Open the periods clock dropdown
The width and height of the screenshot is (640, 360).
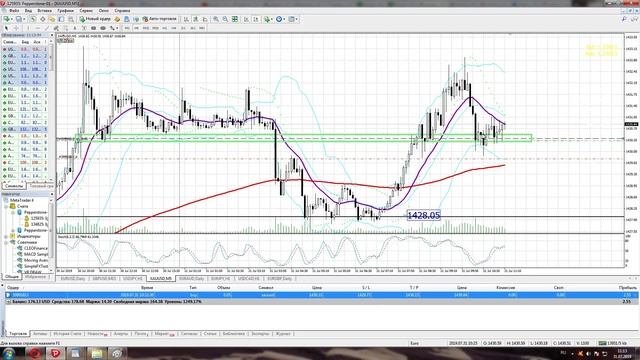coord(280,19)
